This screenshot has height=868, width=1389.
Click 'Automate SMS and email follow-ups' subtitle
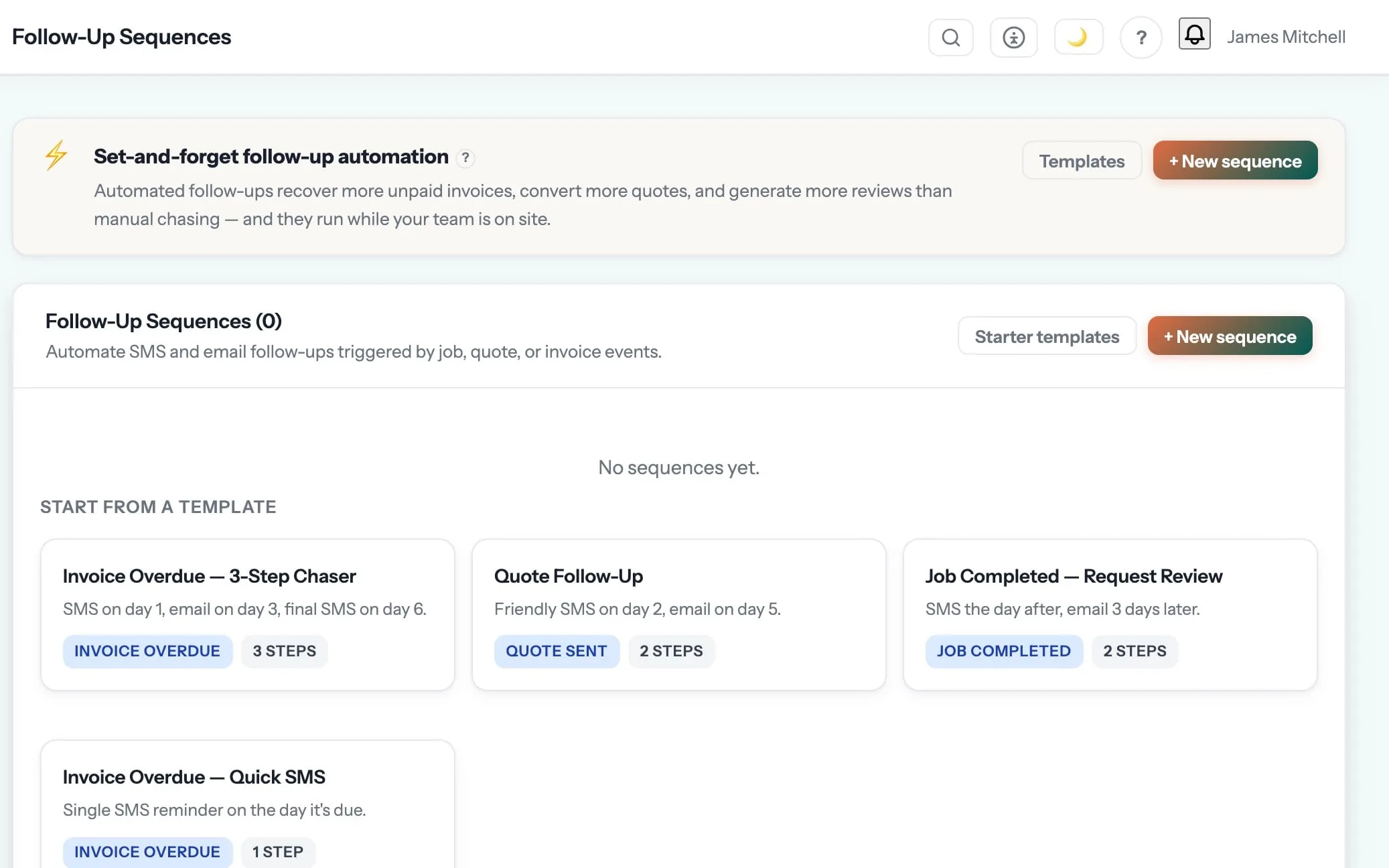[x=354, y=352]
